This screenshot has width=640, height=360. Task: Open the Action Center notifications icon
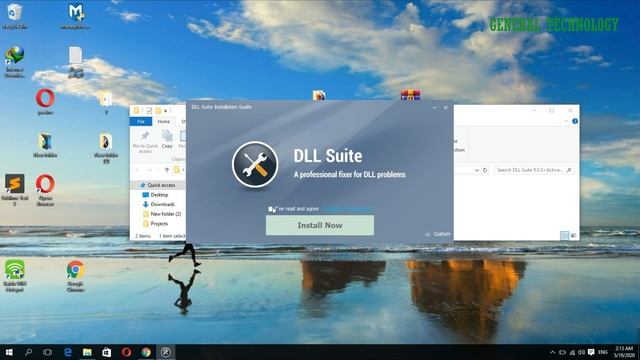[591, 352]
